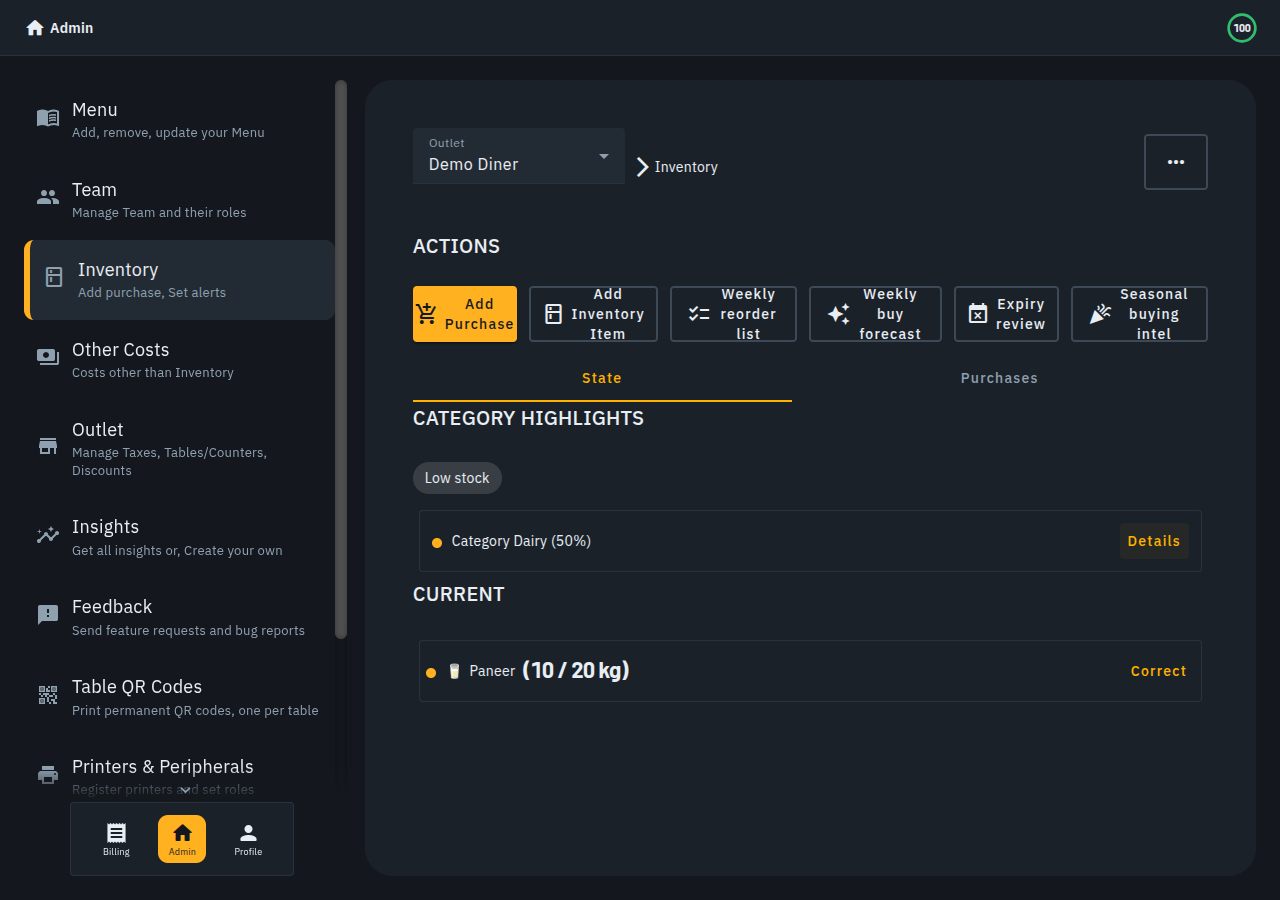Image resolution: width=1280 pixels, height=900 pixels.
Task: Open Team section in sidebar
Action: pos(180,200)
